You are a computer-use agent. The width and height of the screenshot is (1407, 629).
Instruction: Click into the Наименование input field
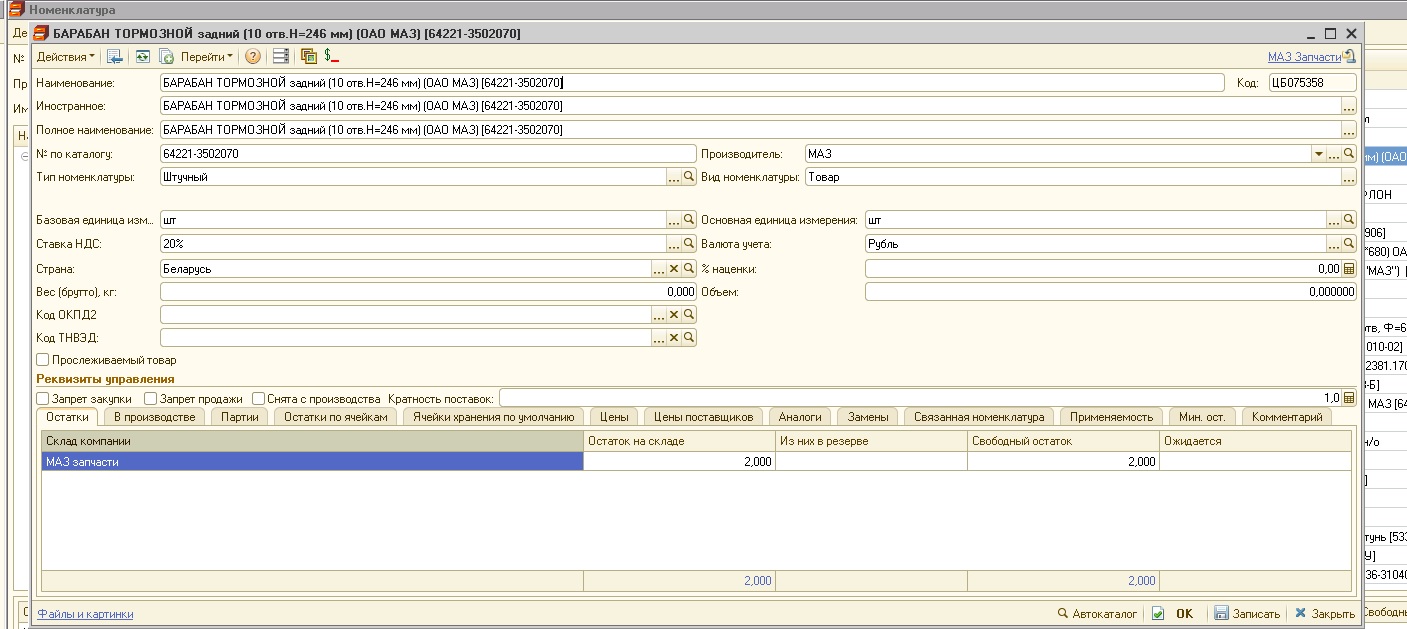[x=692, y=83]
